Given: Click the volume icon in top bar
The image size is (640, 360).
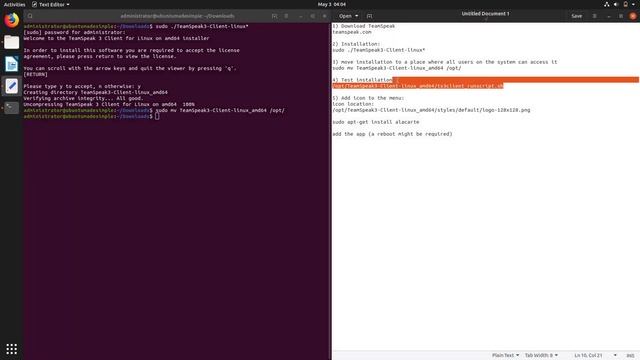Looking at the screenshot, I should (x=616, y=4).
